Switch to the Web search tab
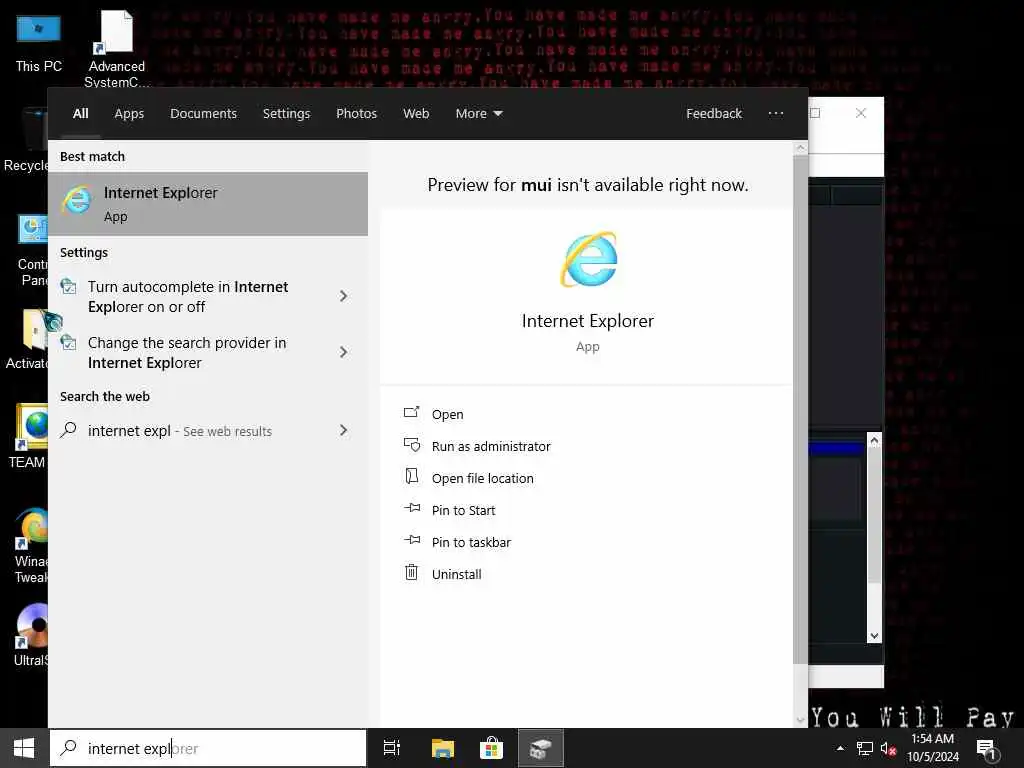This screenshot has height=768, width=1024. tap(416, 114)
